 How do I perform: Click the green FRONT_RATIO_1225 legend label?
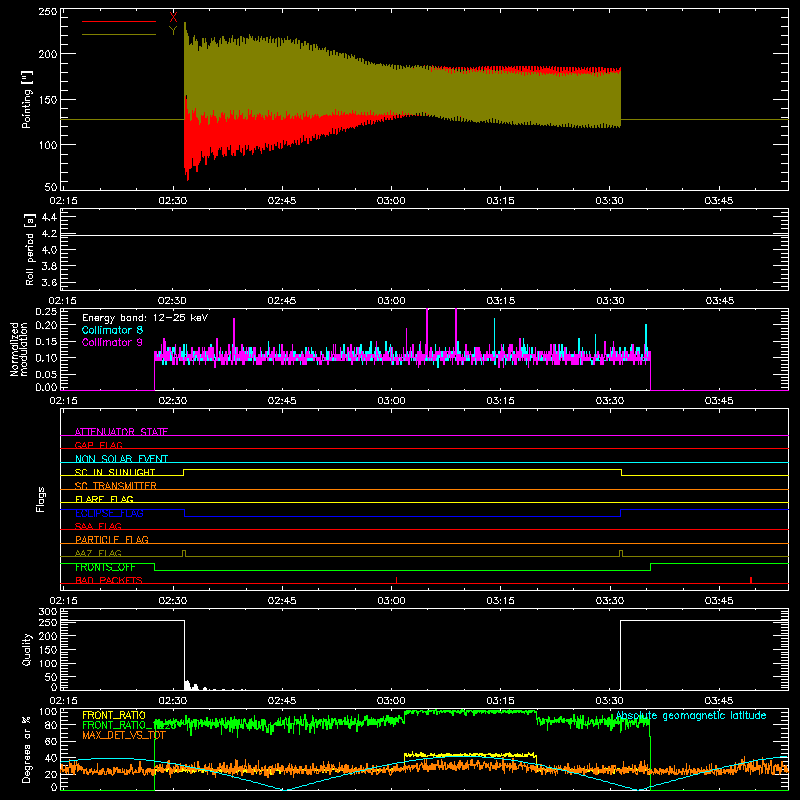tap(129, 725)
